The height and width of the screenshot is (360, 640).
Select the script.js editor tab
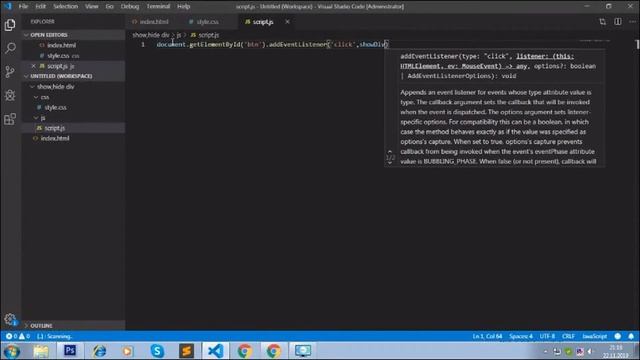(263, 22)
